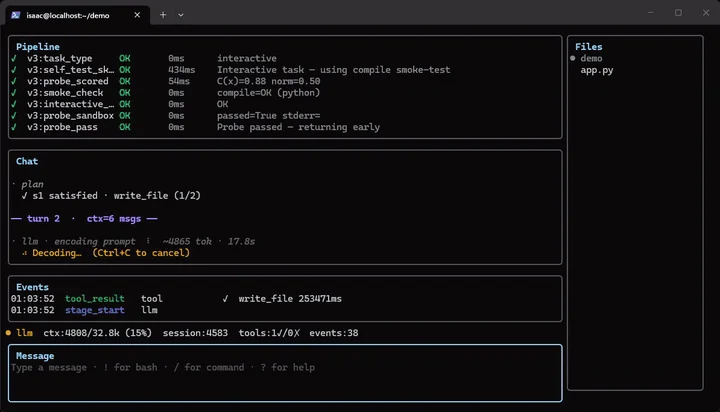Click the 'C(x)=0.88 norm=0.50' detail
720x412 pixels.
(269, 81)
